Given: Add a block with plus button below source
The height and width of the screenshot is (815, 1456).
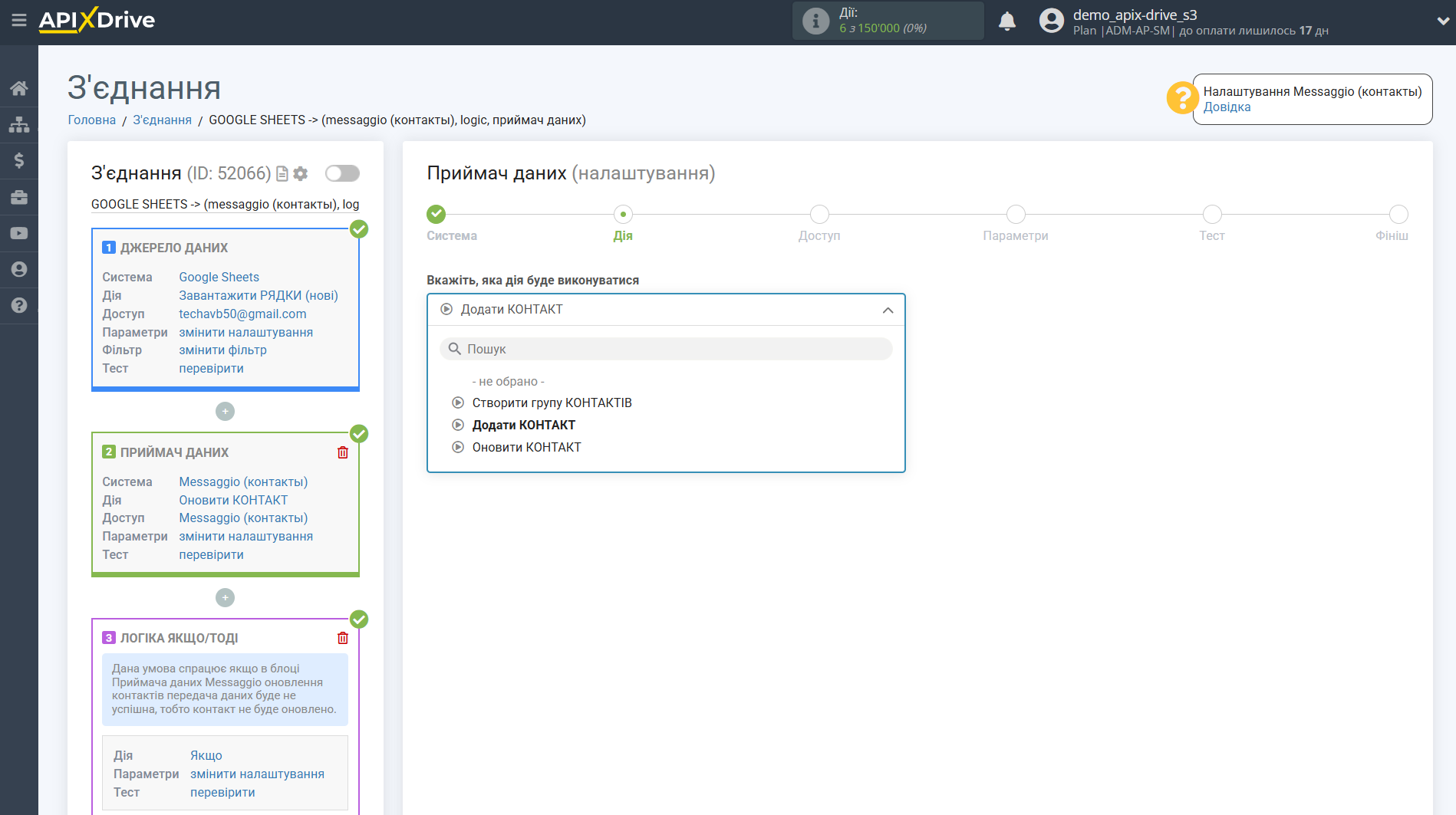Looking at the screenshot, I should click(225, 412).
